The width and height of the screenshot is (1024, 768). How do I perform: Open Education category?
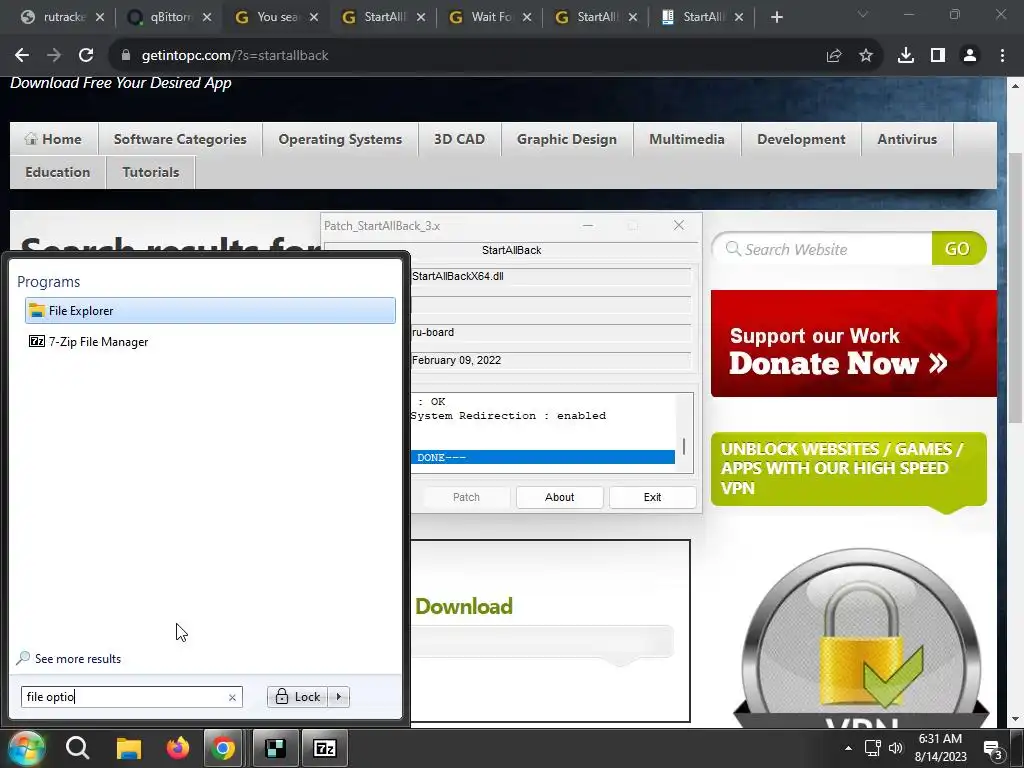point(57,172)
